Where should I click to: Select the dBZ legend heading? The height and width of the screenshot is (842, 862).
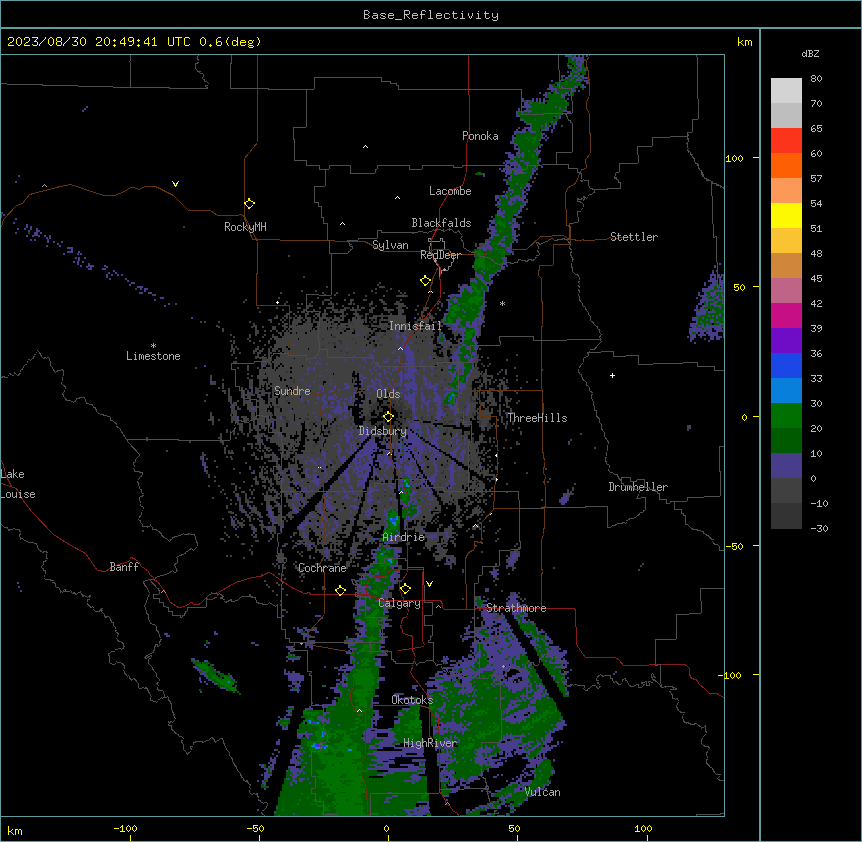pos(810,53)
